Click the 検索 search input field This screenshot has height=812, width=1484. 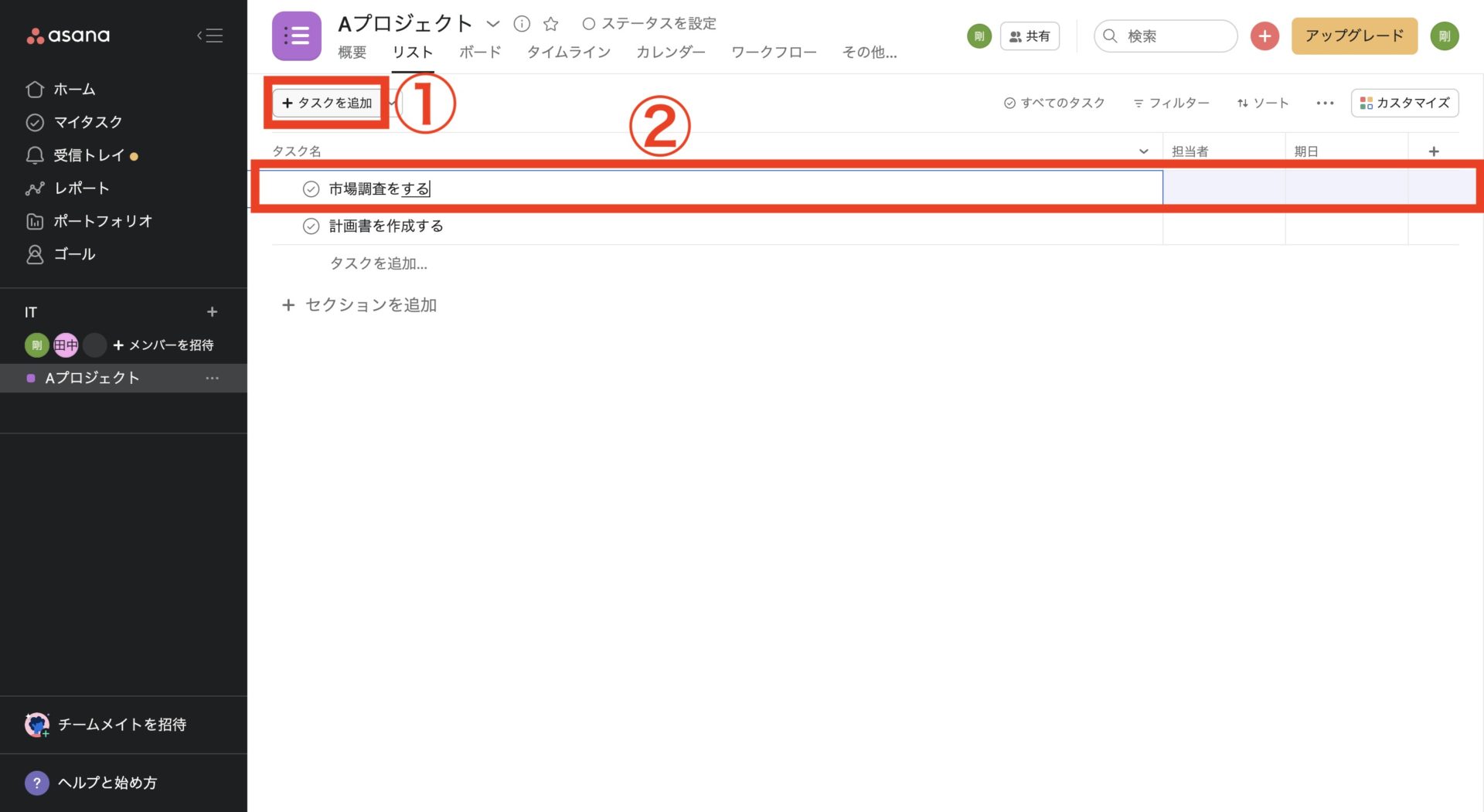[x=1165, y=36]
